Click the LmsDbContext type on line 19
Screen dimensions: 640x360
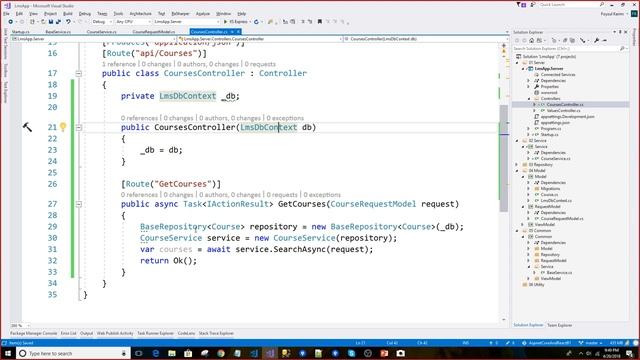[188, 96]
